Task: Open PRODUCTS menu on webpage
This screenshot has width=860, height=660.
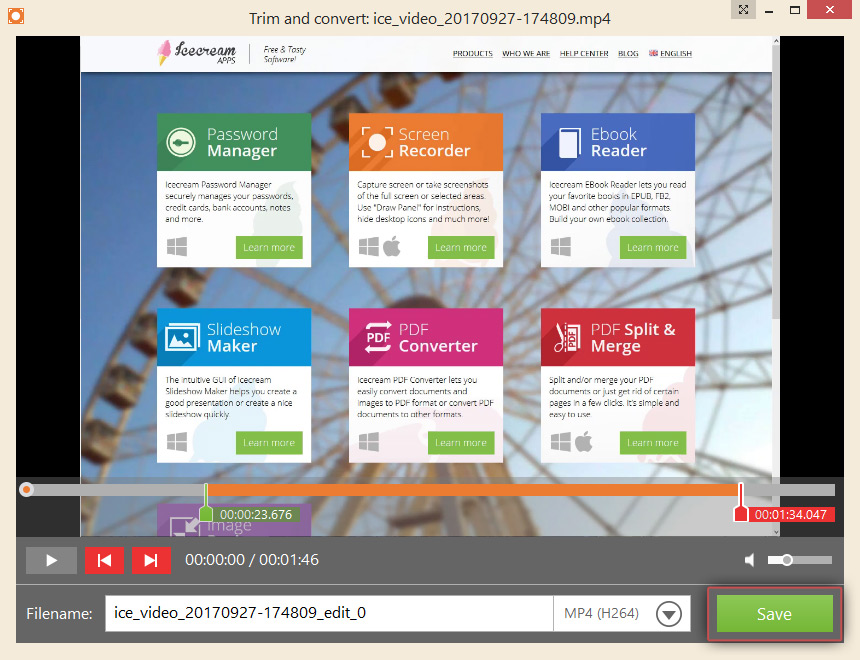Action: tap(472, 53)
